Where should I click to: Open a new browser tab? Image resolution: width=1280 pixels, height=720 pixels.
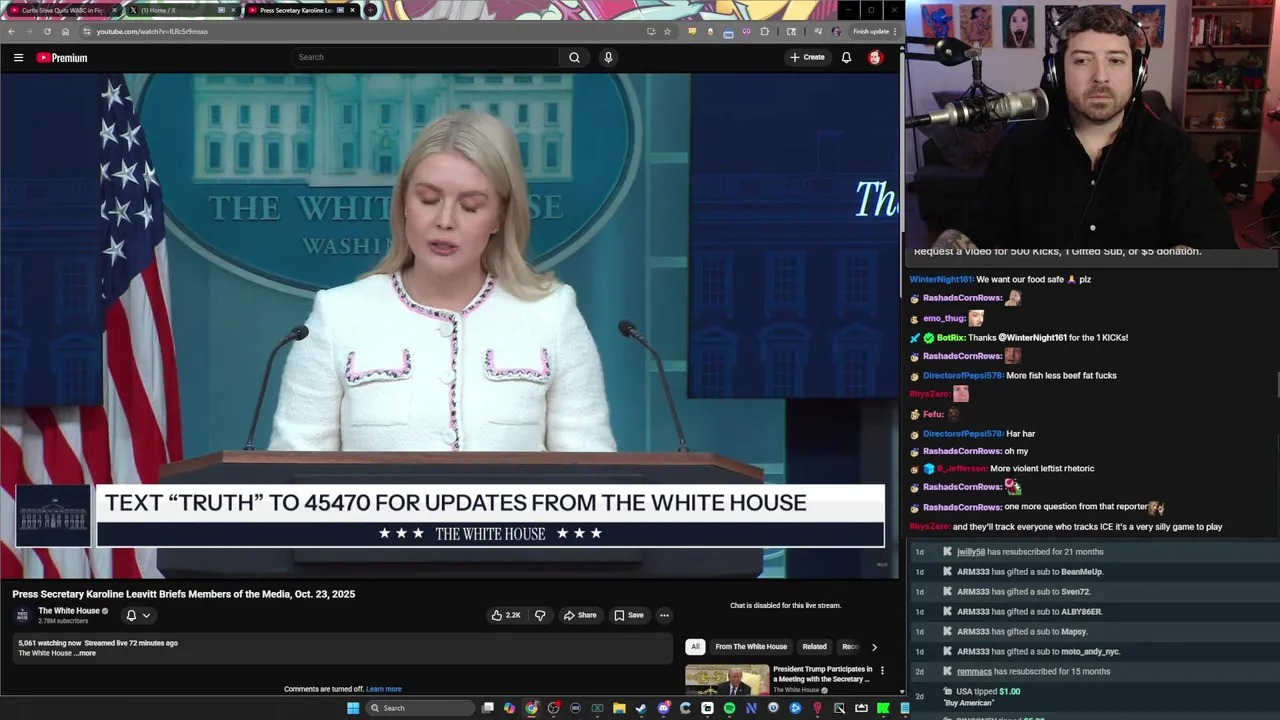[371, 10]
